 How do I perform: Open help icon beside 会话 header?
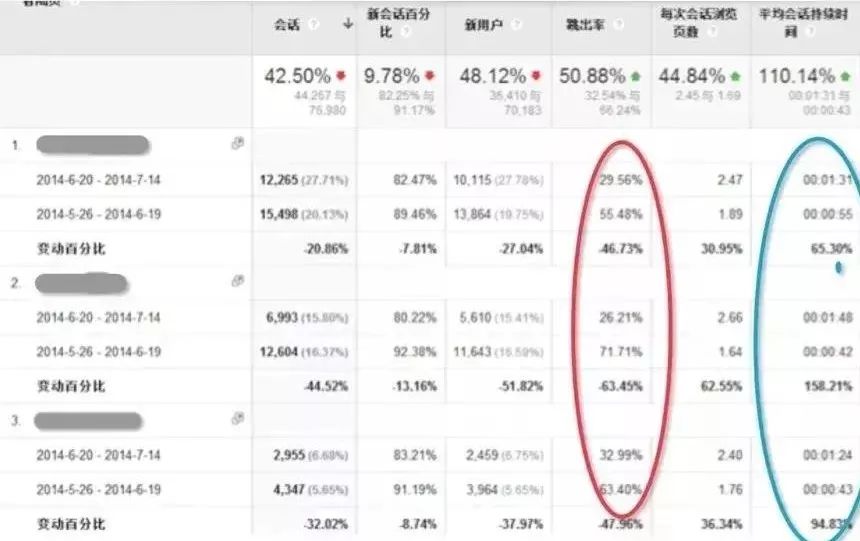coord(313,25)
